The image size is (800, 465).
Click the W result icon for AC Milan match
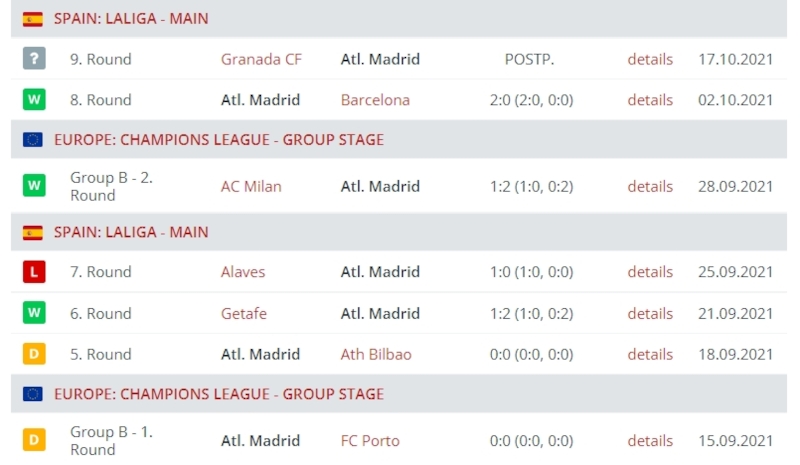coord(34,186)
